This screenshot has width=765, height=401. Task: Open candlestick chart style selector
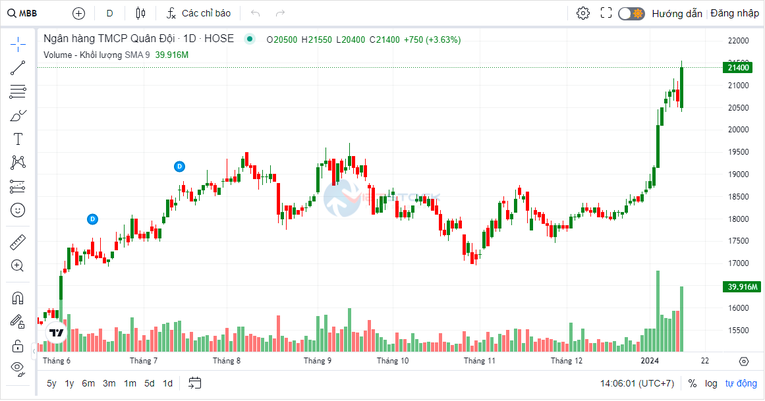click(141, 13)
